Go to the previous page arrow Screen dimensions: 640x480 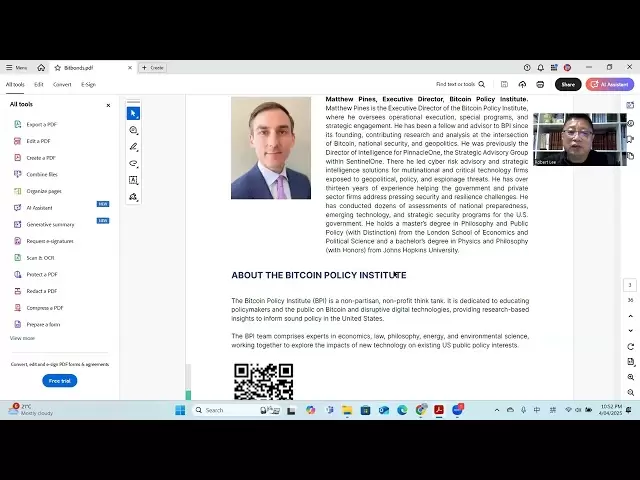(x=631, y=316)
